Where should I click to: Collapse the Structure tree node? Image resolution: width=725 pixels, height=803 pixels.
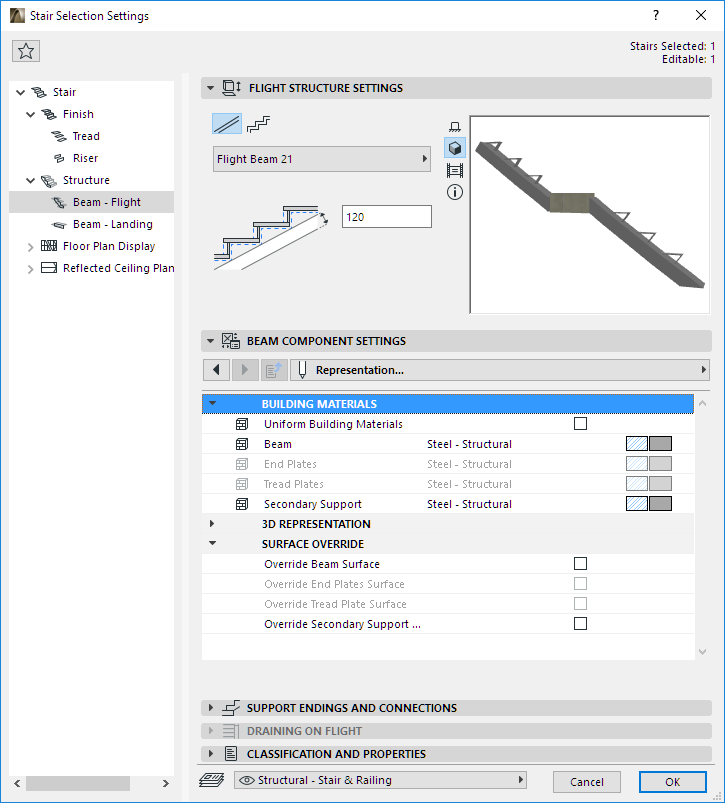(x=31, y=181)
